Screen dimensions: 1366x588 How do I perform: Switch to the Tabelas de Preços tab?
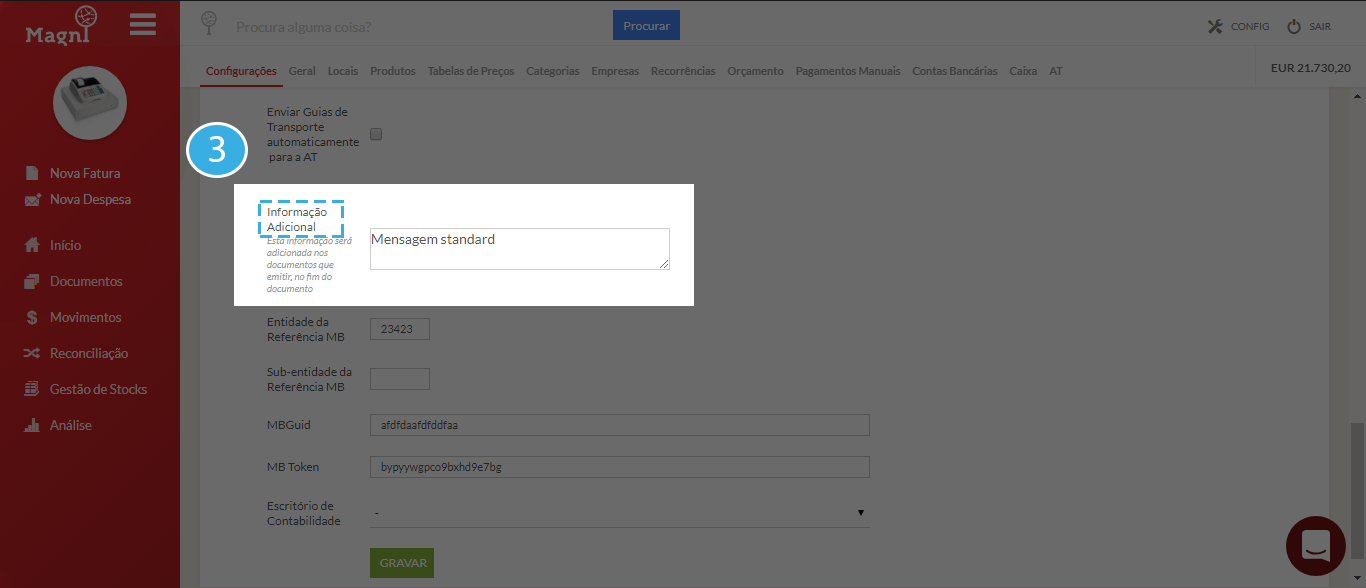point(471,71)
